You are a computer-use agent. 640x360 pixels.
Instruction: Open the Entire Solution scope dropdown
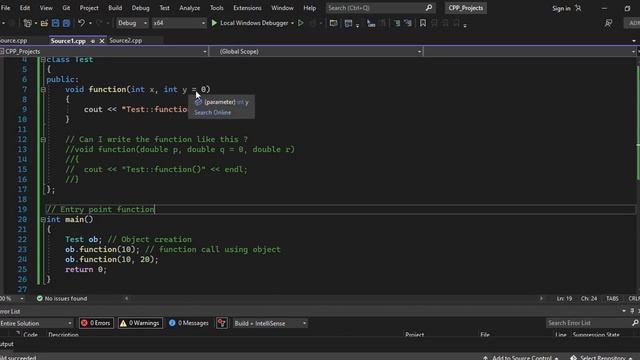tap(36, 323)
